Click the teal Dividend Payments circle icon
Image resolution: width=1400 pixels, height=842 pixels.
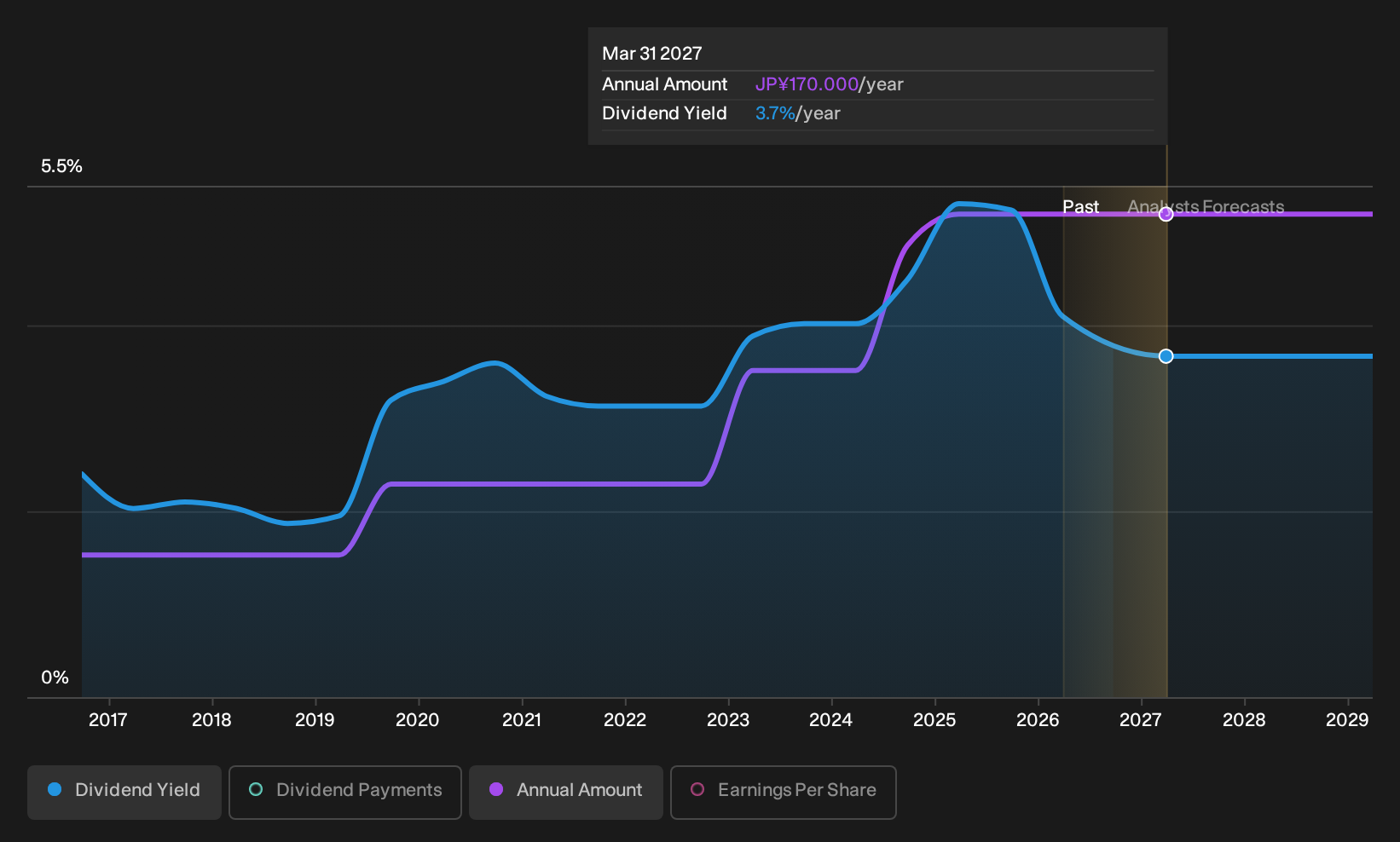click(256, 789)
